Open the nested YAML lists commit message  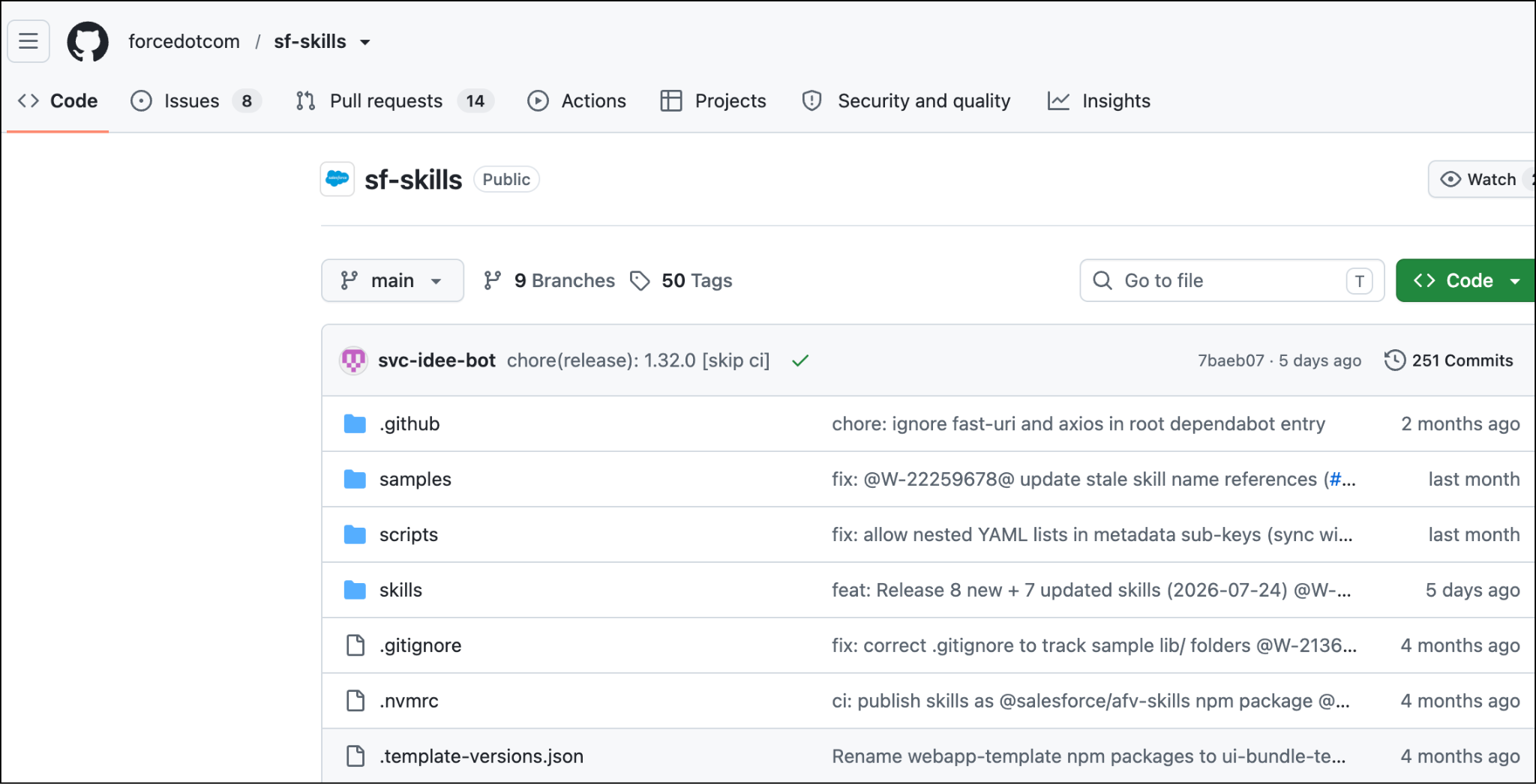(1092, 534)
